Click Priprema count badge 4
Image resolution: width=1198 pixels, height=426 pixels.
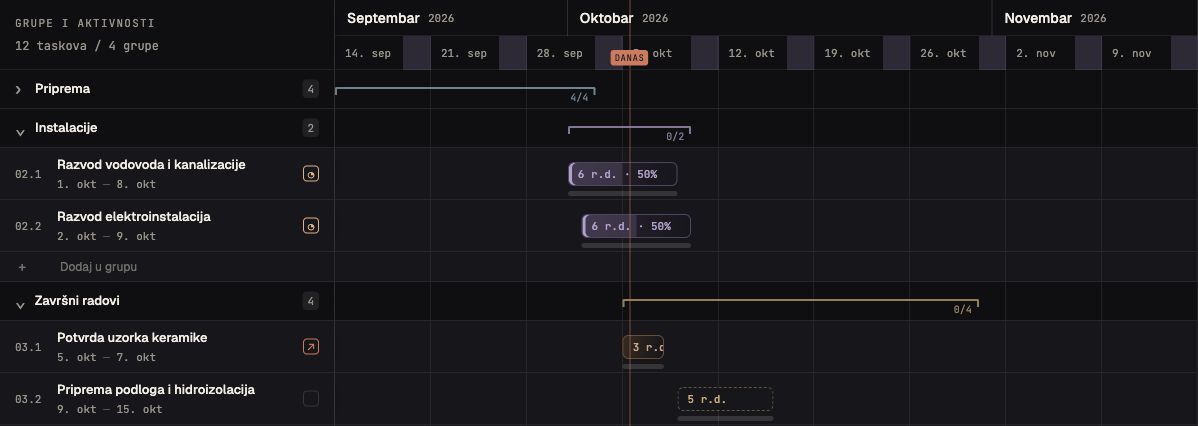tap(310, 89)
